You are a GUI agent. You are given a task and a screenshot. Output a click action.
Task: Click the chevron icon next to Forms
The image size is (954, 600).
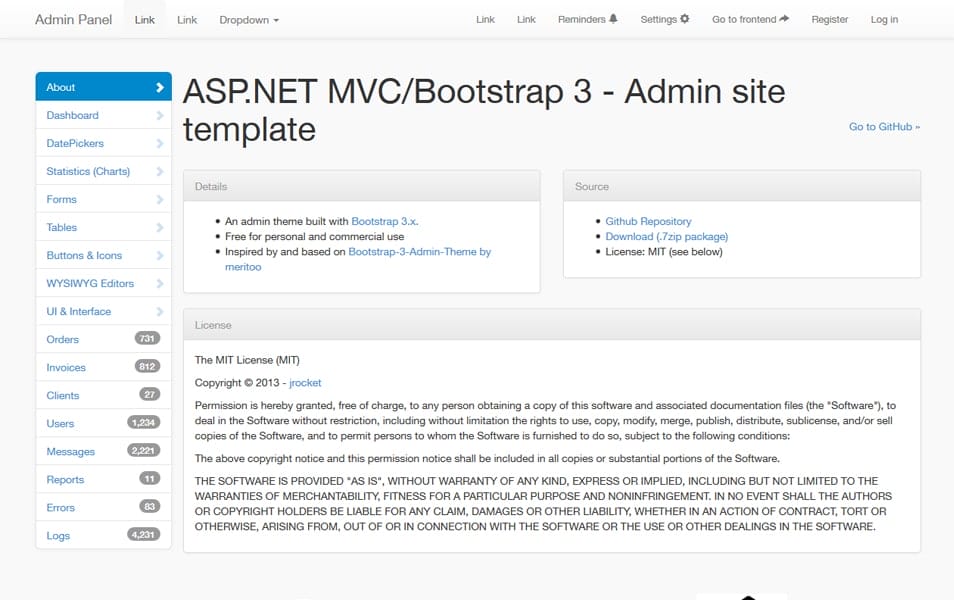coord(160,199)
